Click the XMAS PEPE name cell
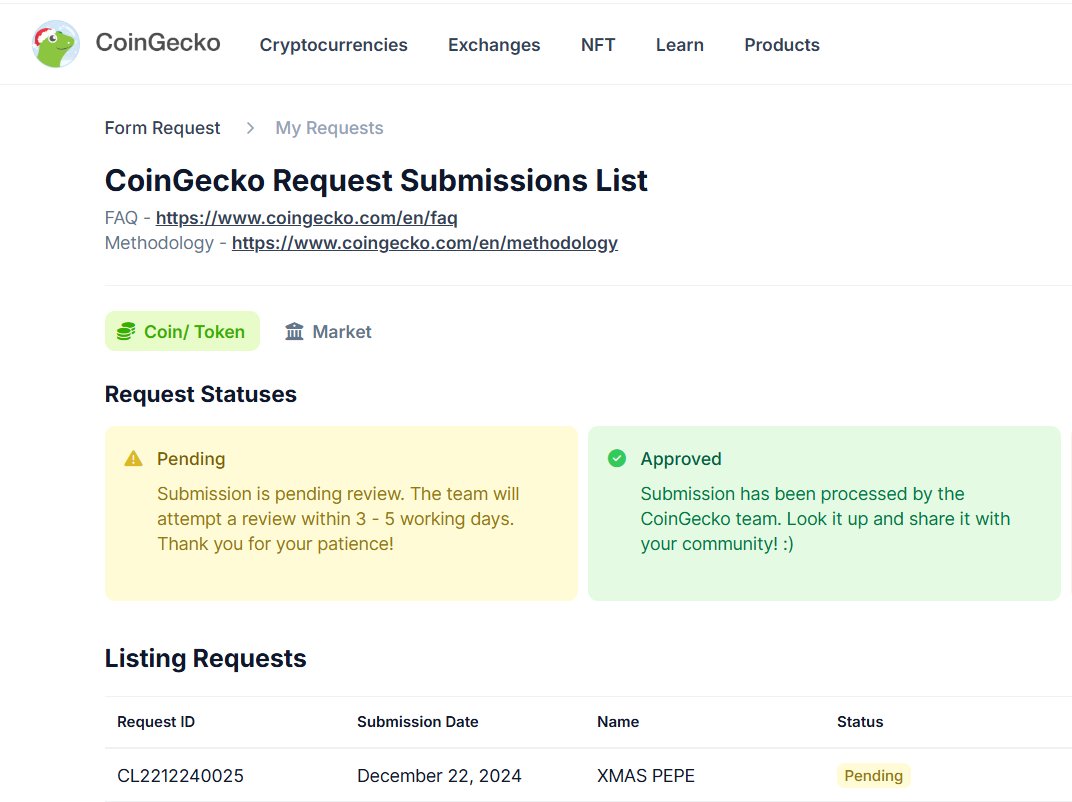1072x802 pixels. (646, 776)
